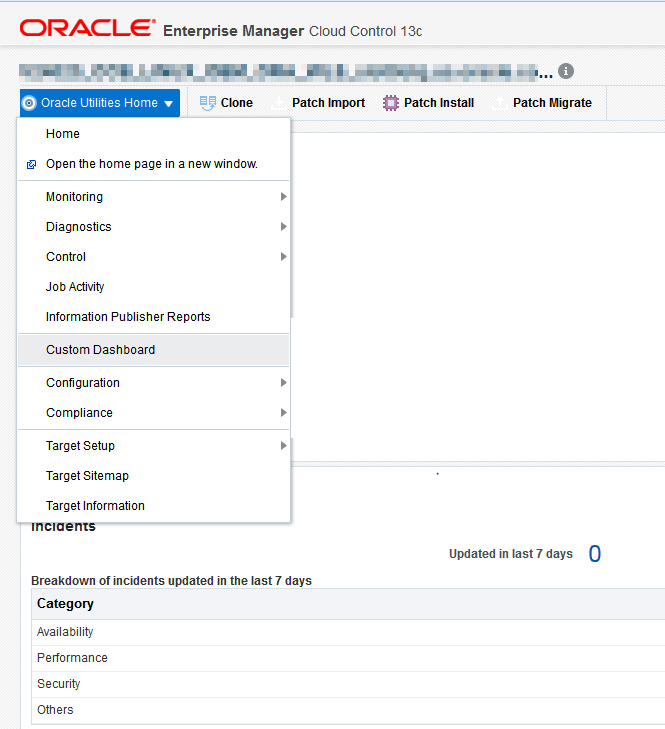The image size is (665, 729).
Task: Open the Oracle Utilities Home dropdown menu
Action: (x=100, y=103)
